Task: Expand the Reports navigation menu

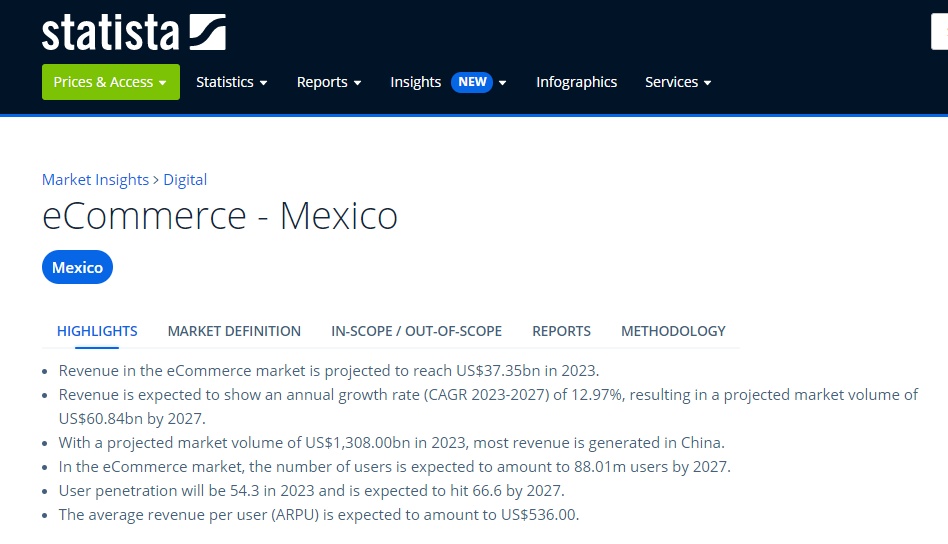Action: tap(329, 82)
